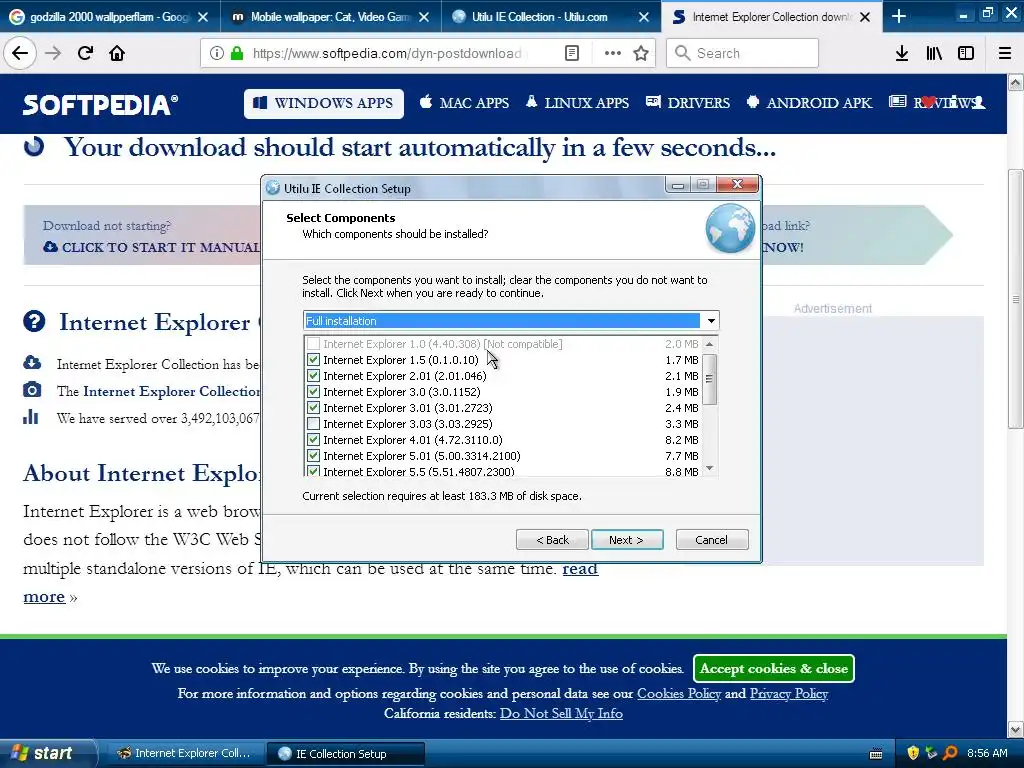Open the Library icon
This screenshot has height=768, width=1024.
pyautogui.click(x=934, y=53)
